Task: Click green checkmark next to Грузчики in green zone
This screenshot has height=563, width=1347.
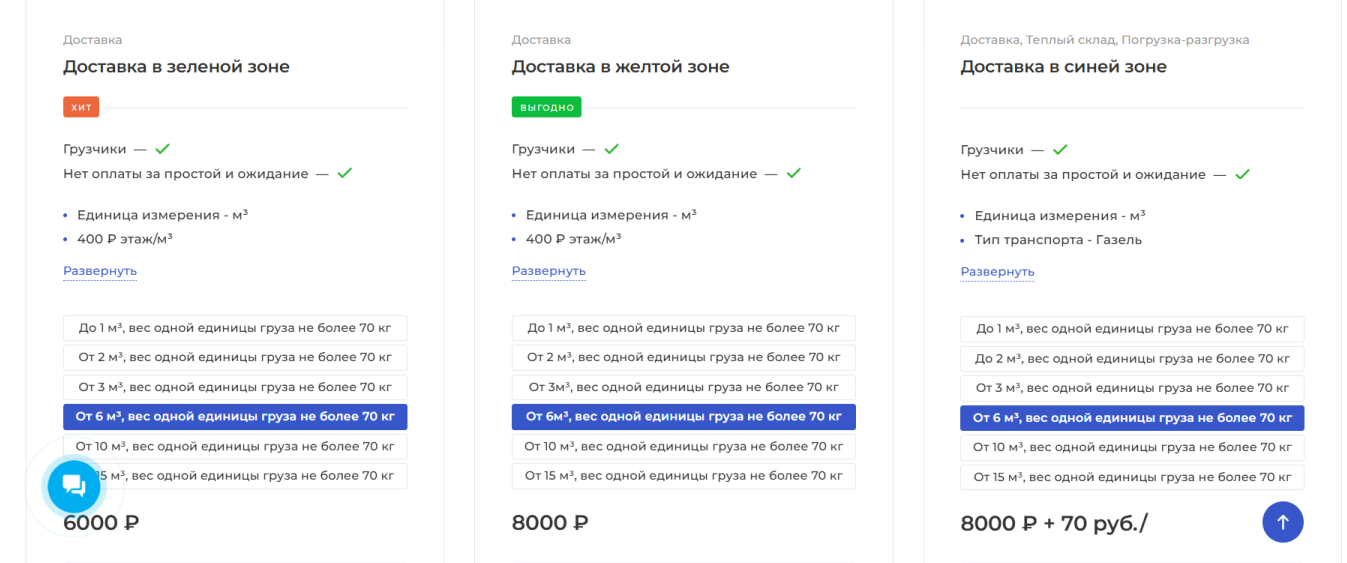Action: [x=162, y=149]
